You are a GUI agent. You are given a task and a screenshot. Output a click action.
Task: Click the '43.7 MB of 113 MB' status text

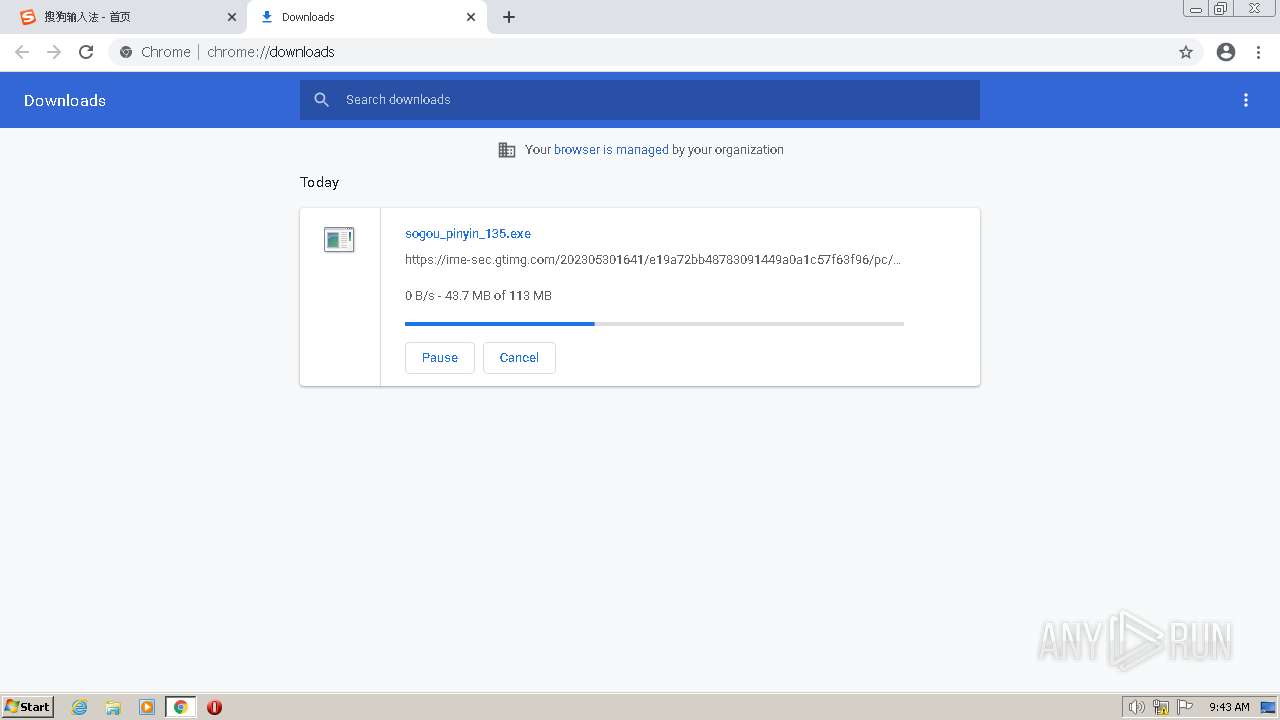point(498,296)
